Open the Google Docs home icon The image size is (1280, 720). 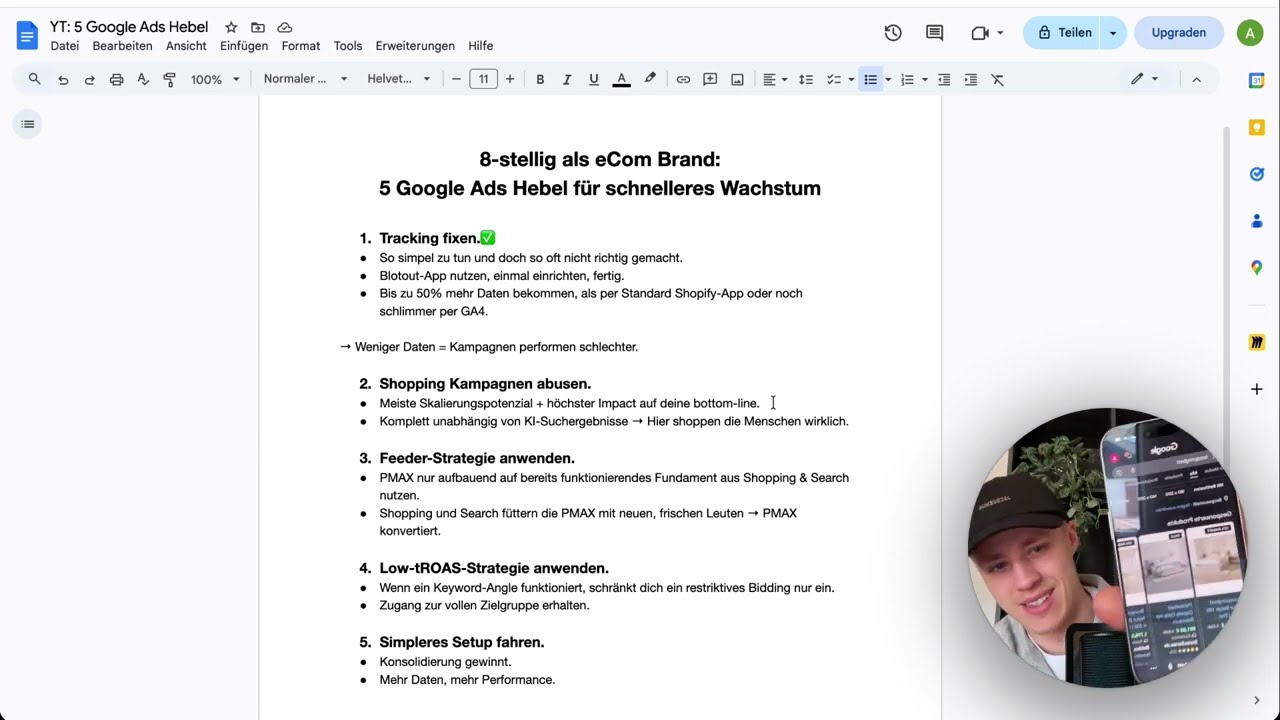pos(27,35)
